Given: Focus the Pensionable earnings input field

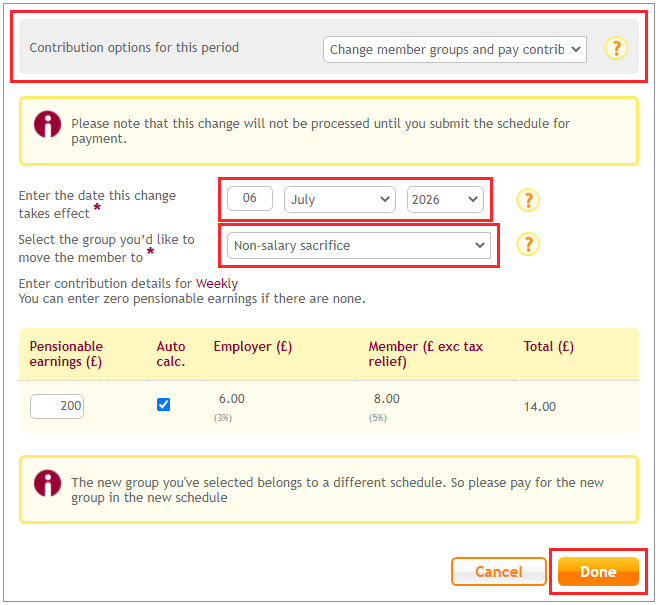Looking at the screenshot, I should click(57, 406).
